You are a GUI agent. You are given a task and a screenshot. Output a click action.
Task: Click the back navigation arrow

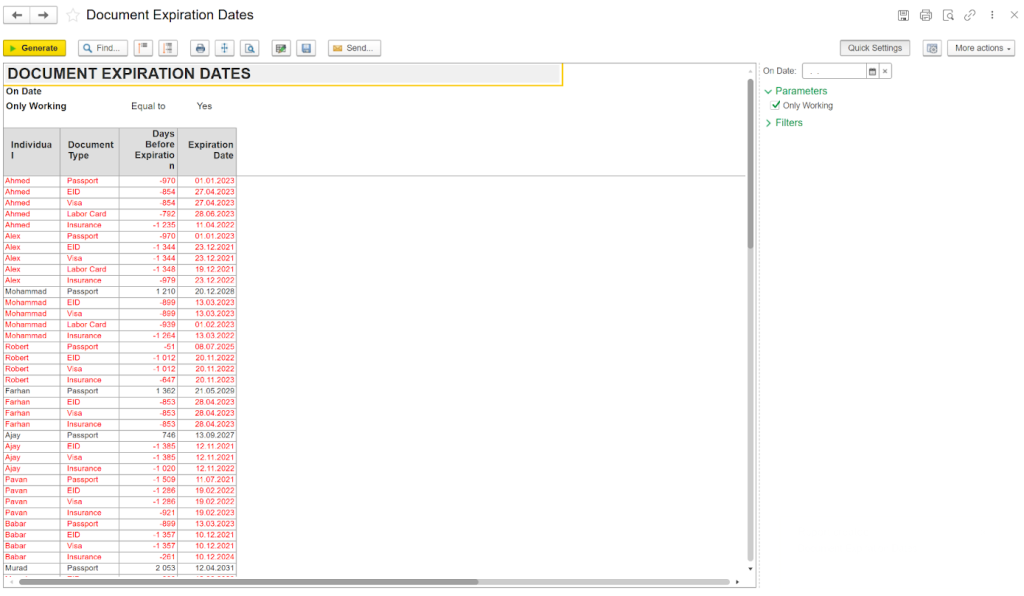[17, 15]
